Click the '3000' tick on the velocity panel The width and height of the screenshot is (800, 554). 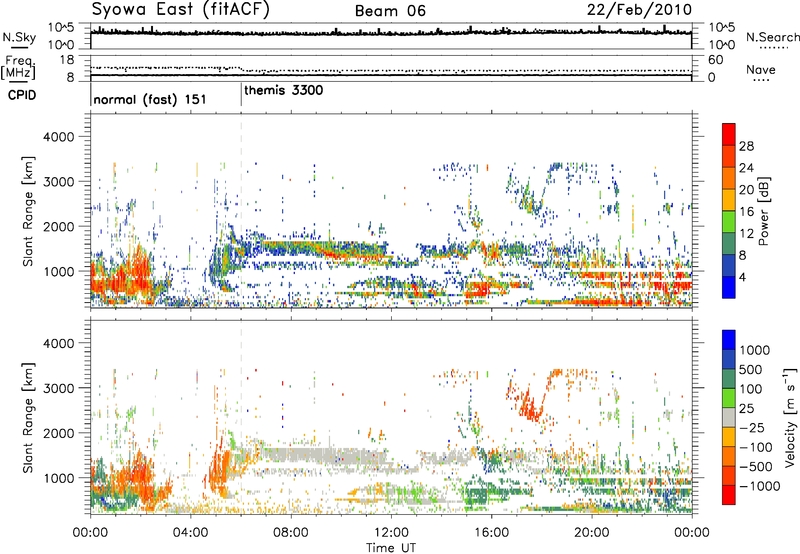click(58, 388)
